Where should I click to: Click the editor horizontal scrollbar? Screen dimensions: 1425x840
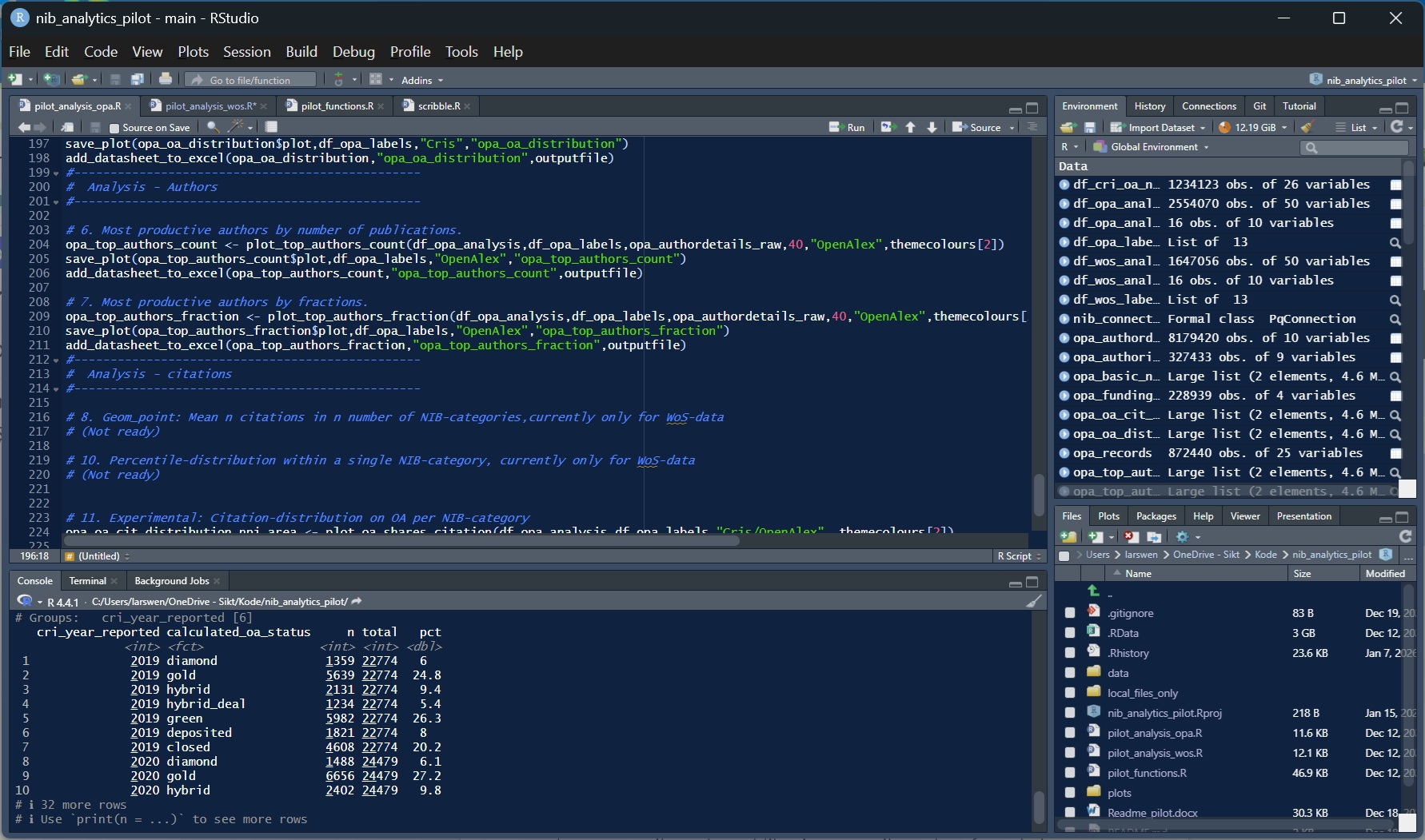pyautogui.click(x=400, y=540)
